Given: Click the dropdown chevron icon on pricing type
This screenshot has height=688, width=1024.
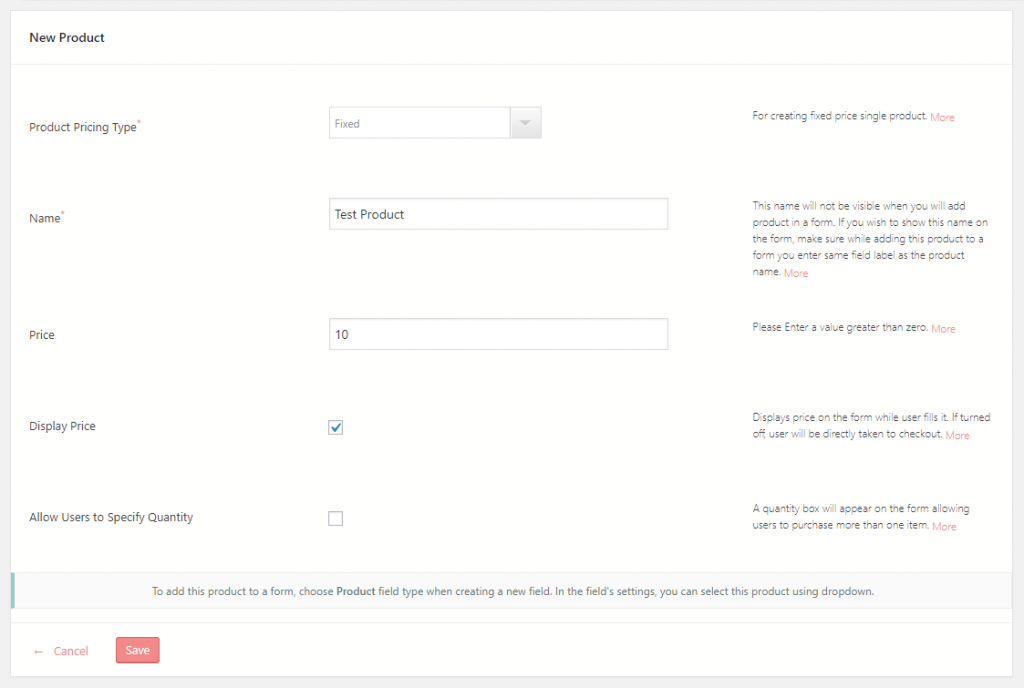Looking at the screenshot, I should tap(525, 121).
